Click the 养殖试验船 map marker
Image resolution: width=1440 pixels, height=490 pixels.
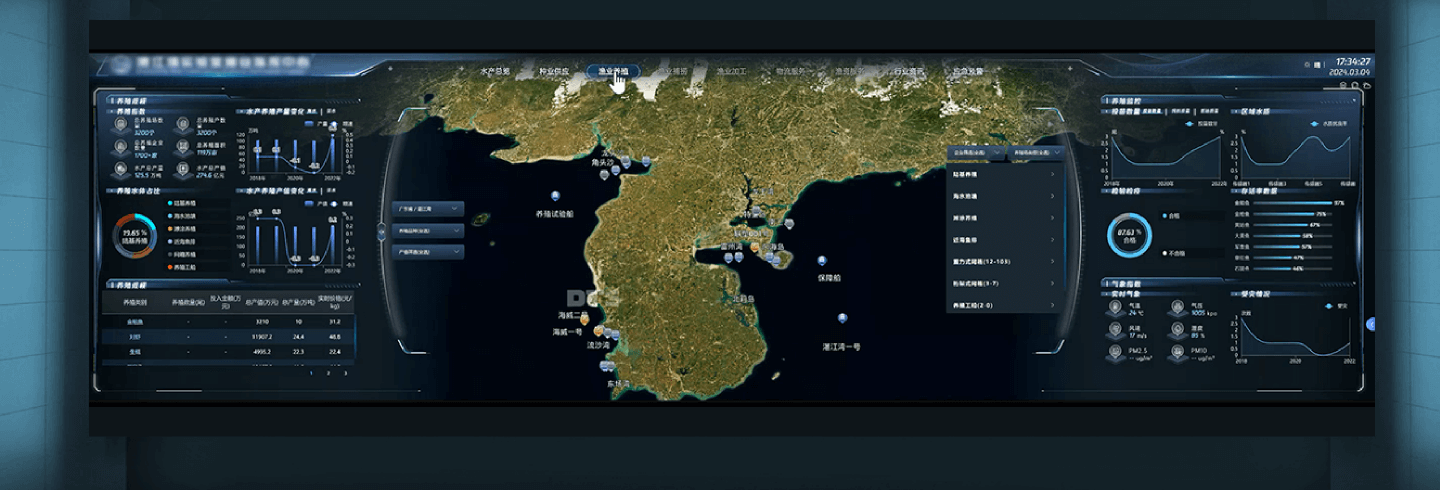pos(555,196)
